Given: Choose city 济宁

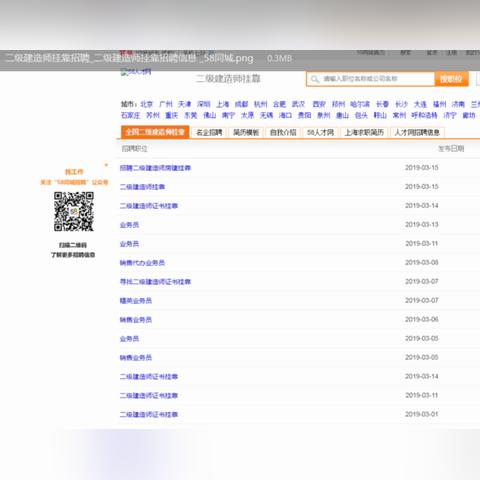Looking at the screenshot, I should coord(450,115).
